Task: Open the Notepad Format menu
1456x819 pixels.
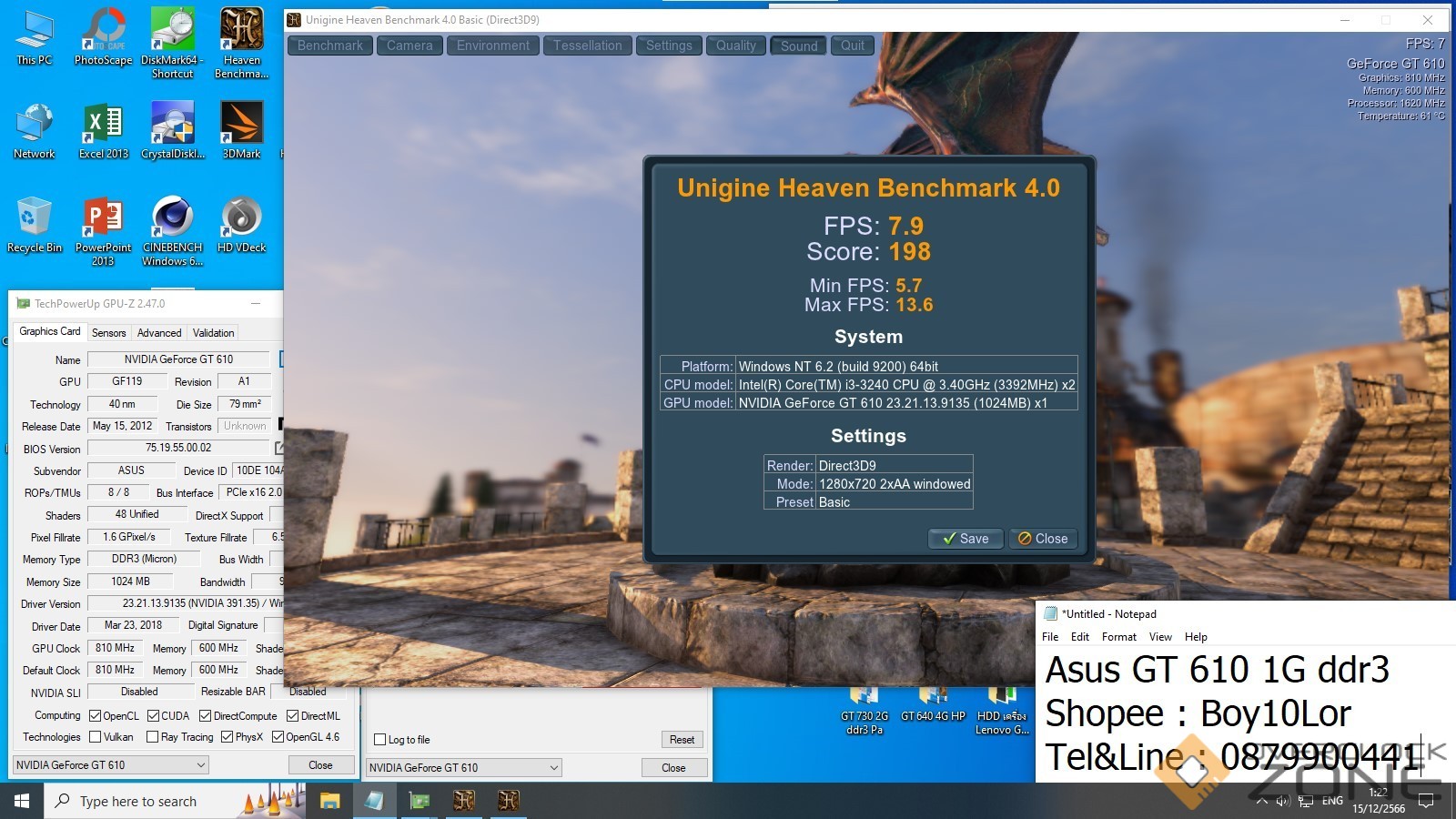Action: (x=1119, y=637)
